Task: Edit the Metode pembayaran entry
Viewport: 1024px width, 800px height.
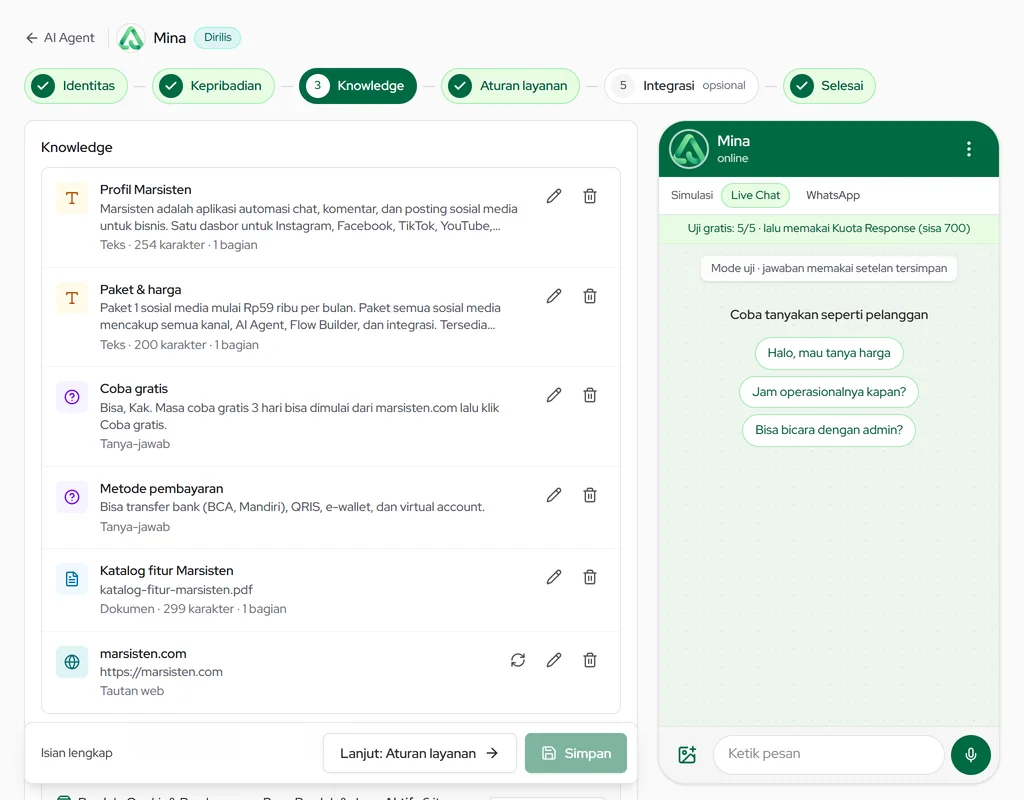Action: (554, 495)
